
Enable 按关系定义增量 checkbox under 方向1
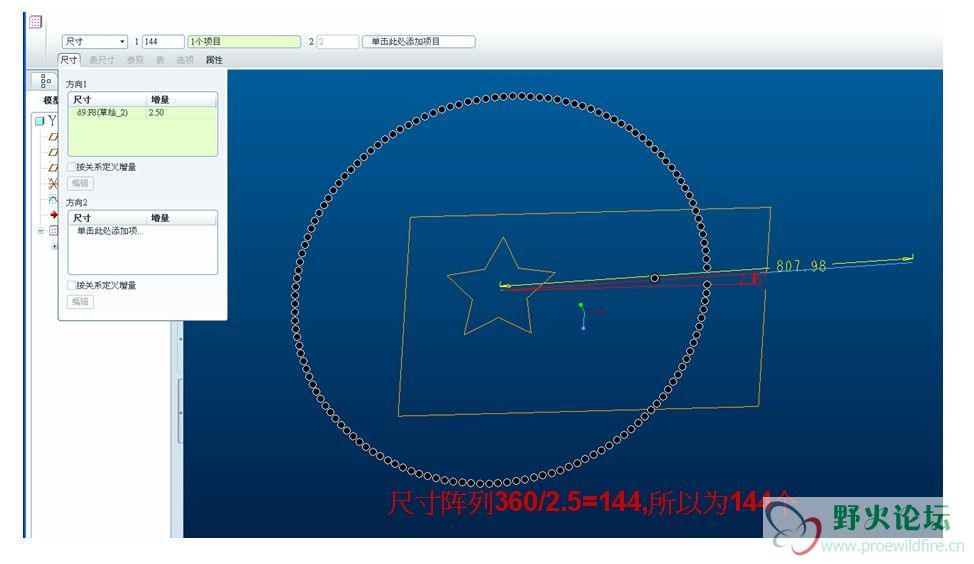pyautogui.click(x=71, y=166)
